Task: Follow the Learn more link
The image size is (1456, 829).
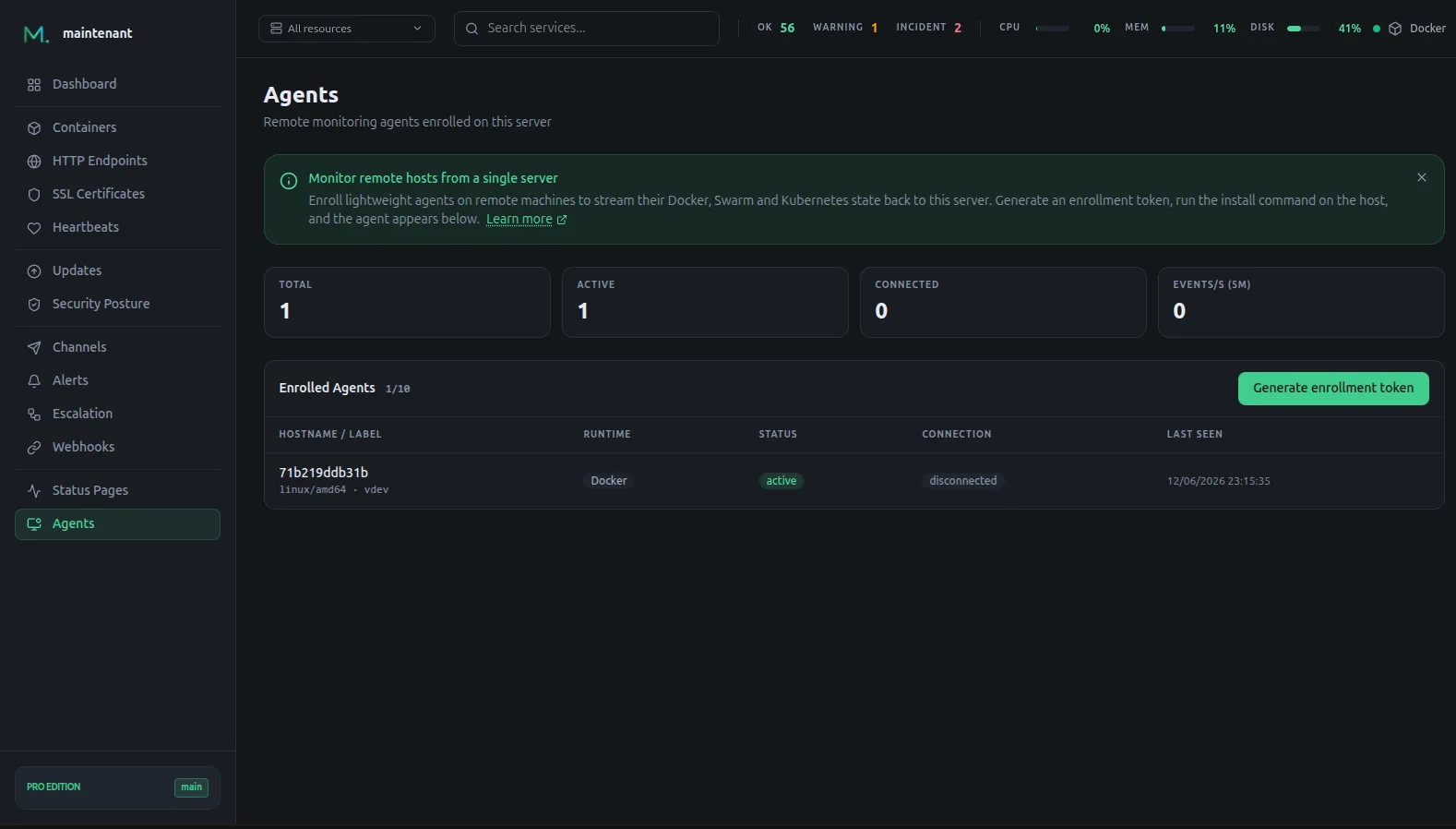Action: point(519,220)
